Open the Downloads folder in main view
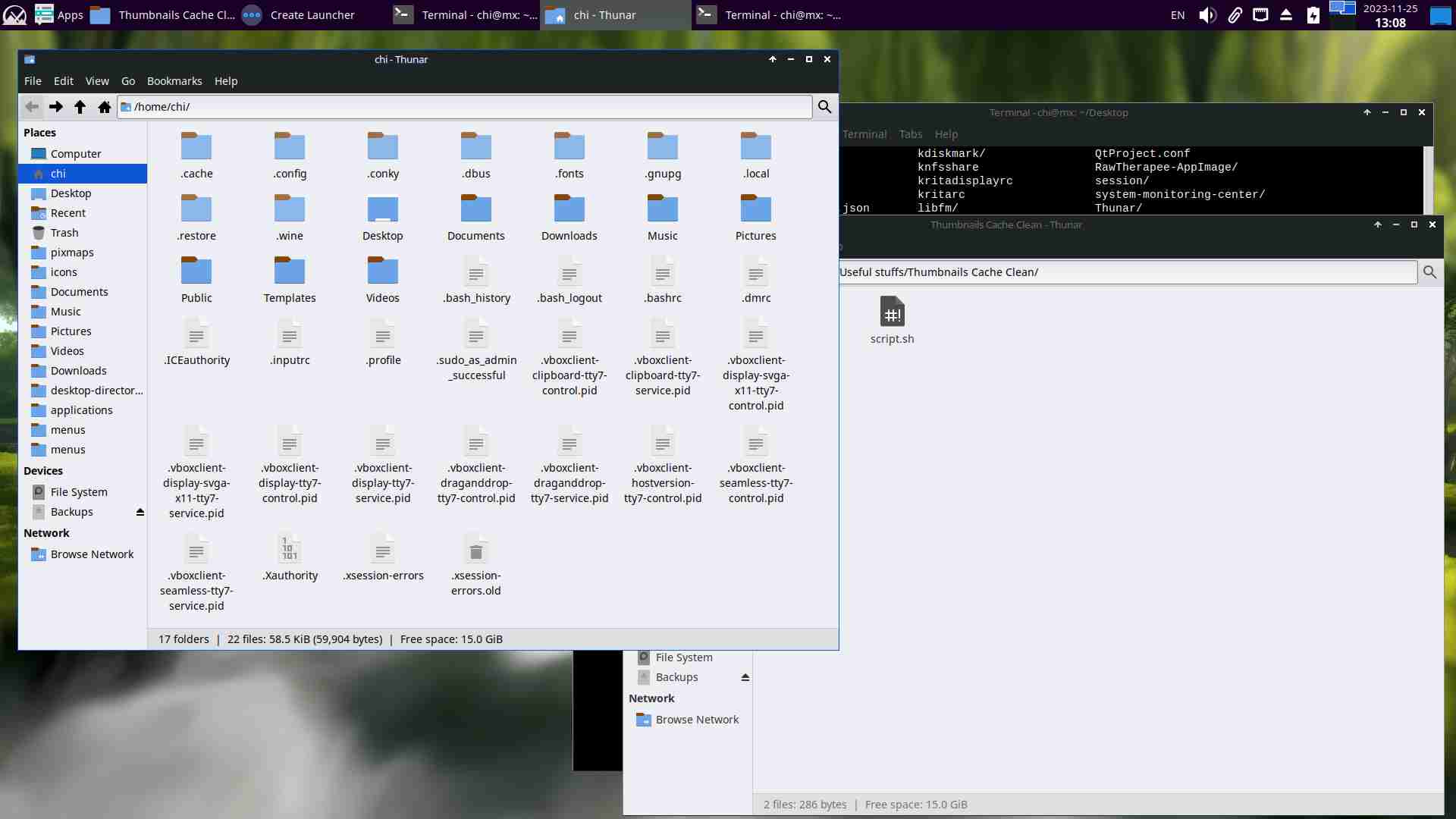 569,210
